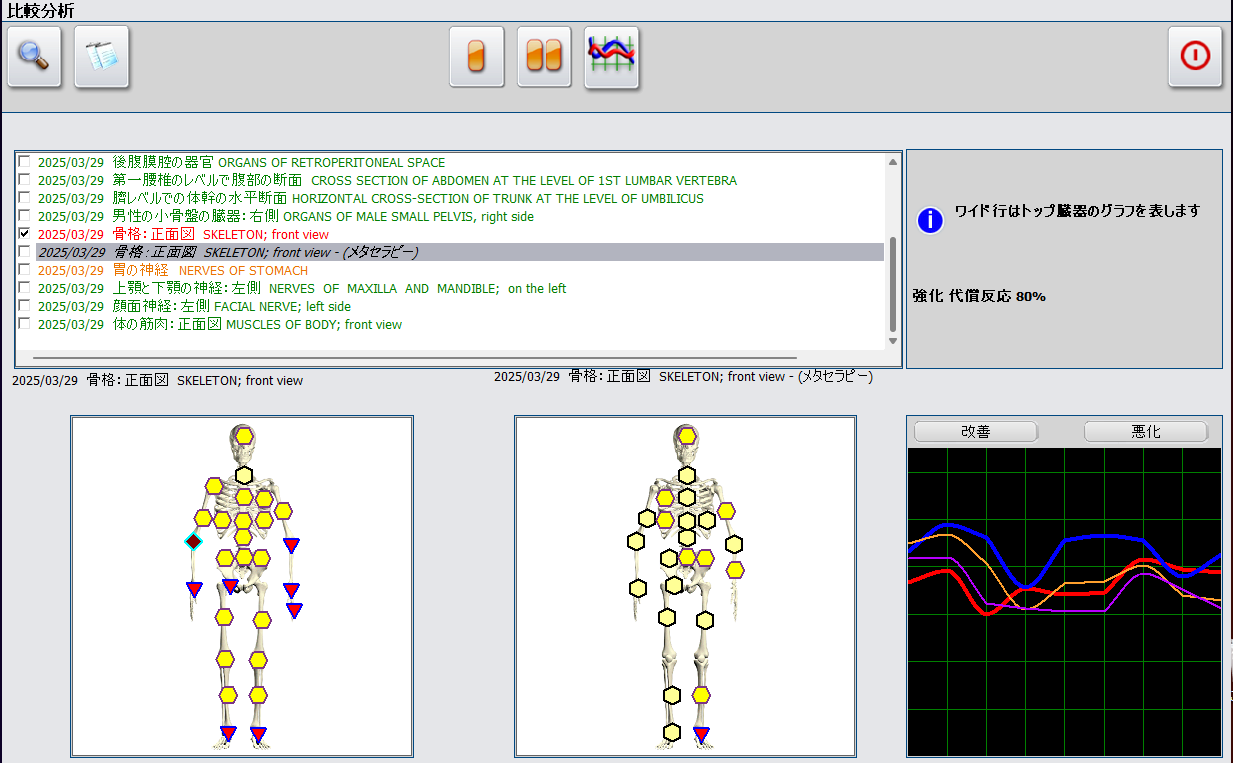Viewport: 1233px width, 763px height.
Task: Click the red power exit icon
Action: click(1195, 57)
